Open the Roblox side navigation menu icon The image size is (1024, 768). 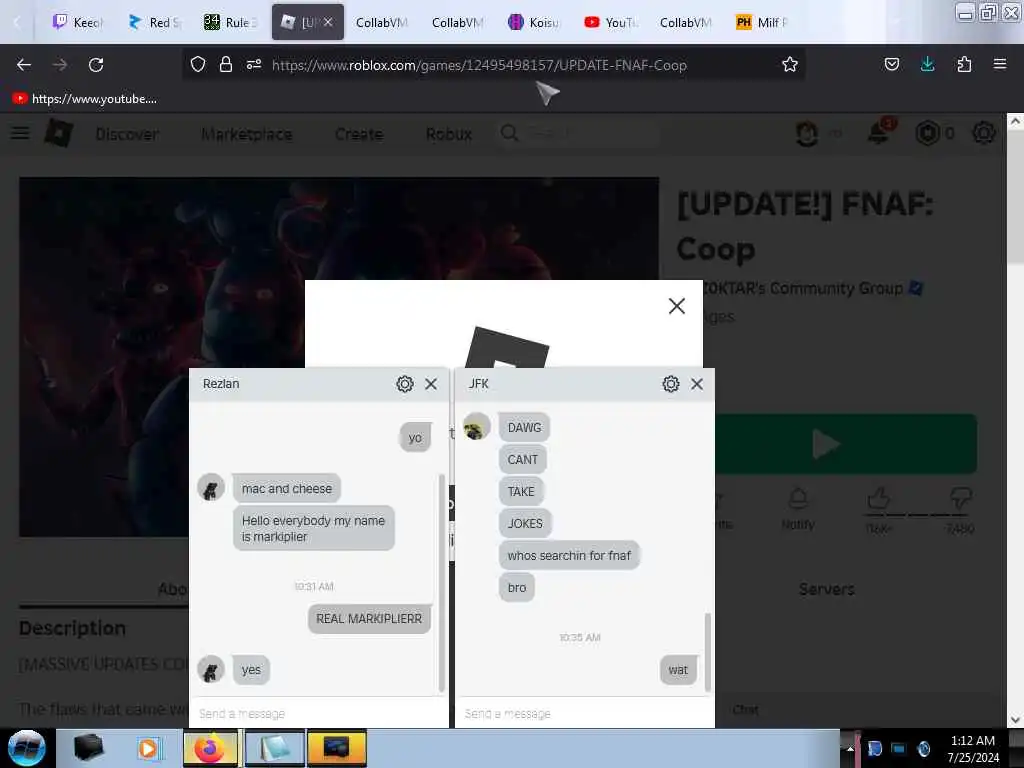[20, 133]
